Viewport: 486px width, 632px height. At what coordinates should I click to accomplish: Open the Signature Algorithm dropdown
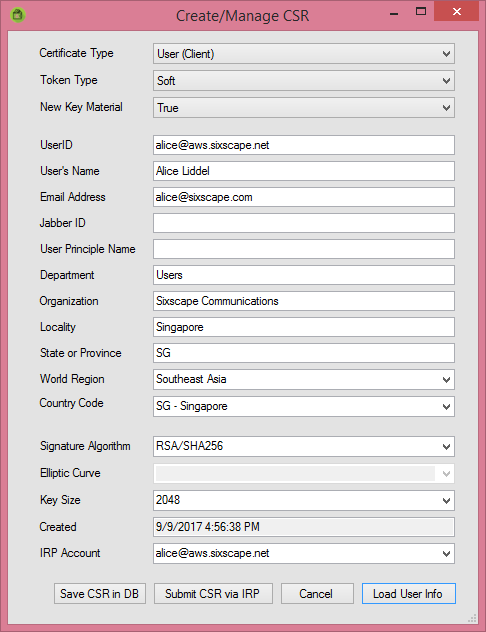click(x=304, y=446)
